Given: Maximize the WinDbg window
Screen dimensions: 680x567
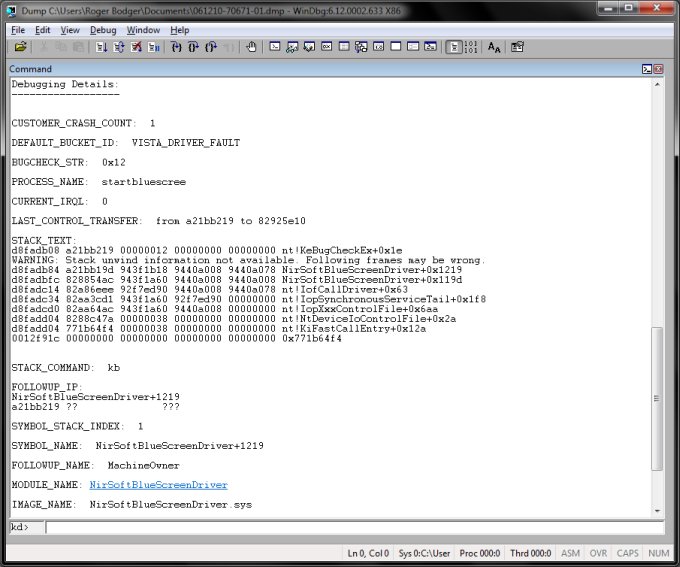Looking at the screenshot, I should click(628, 8).
